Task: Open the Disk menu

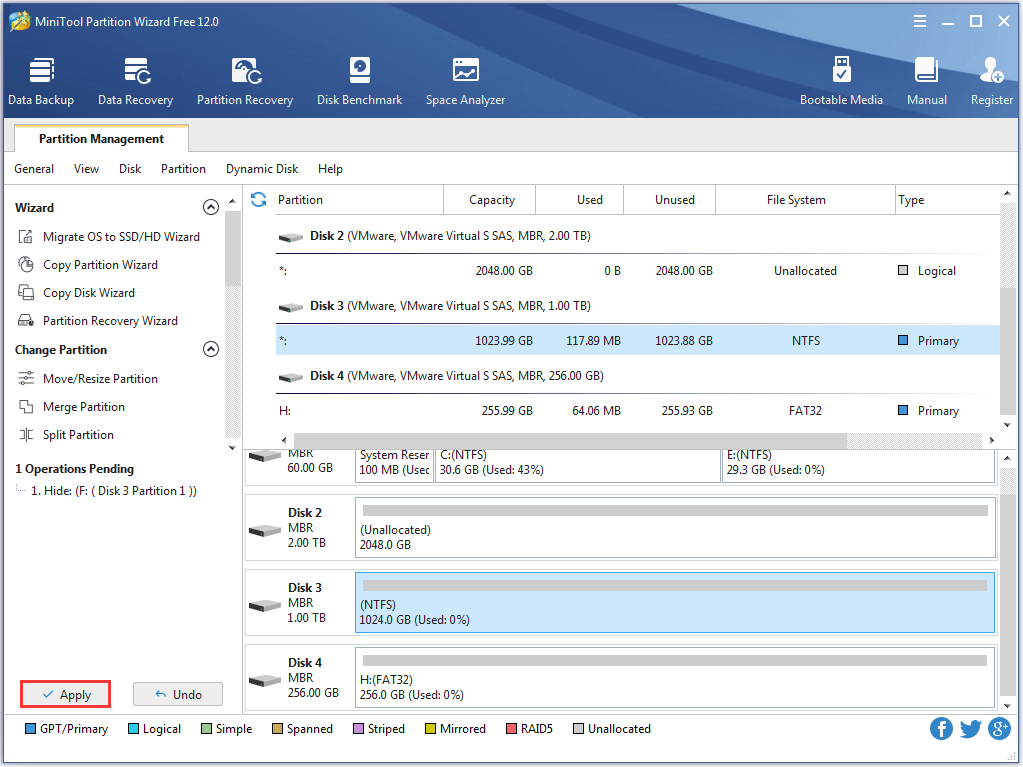Action: pyautogui.click(x=130, y=169)
